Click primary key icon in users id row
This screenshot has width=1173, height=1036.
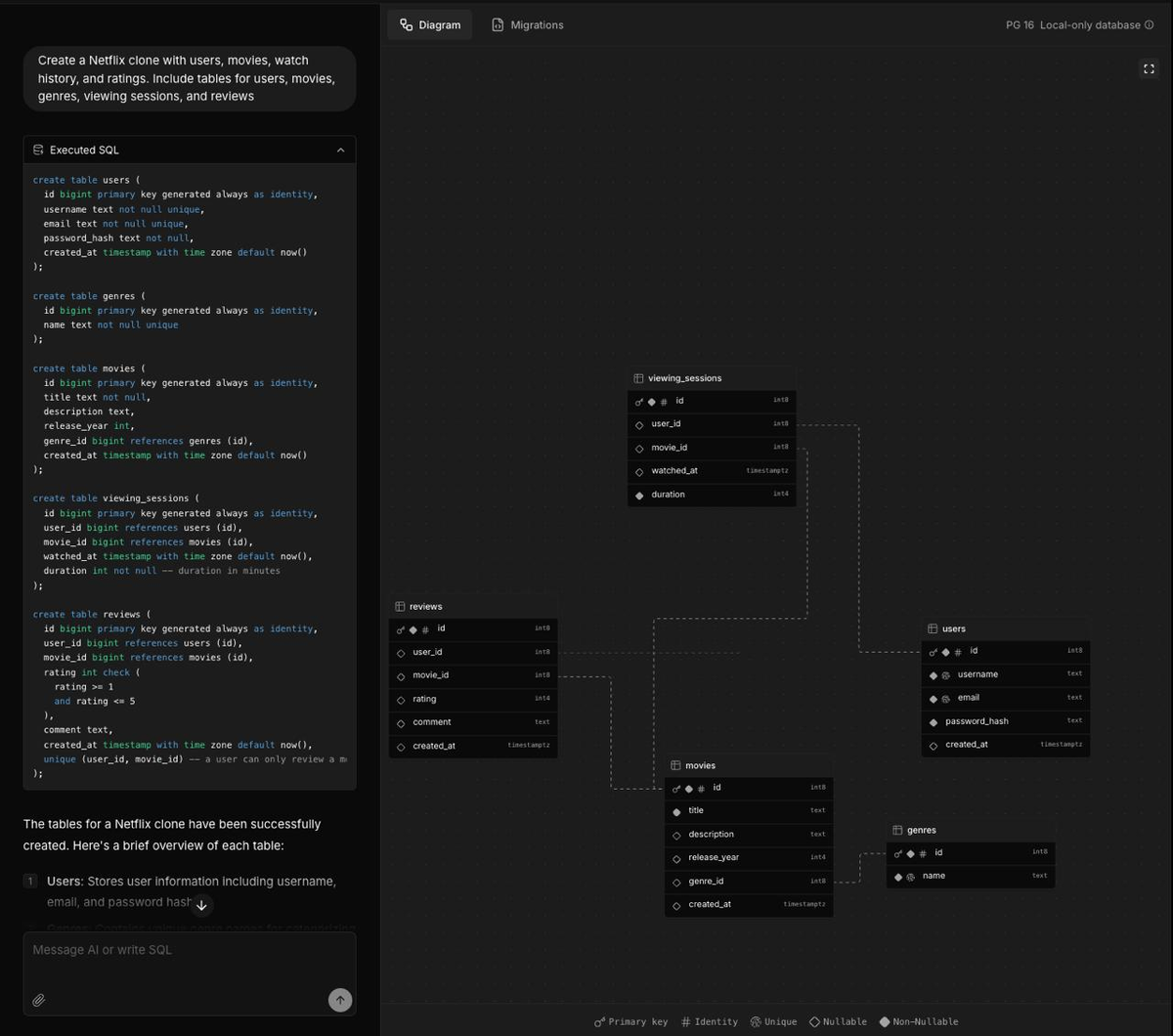click(934, 652)
